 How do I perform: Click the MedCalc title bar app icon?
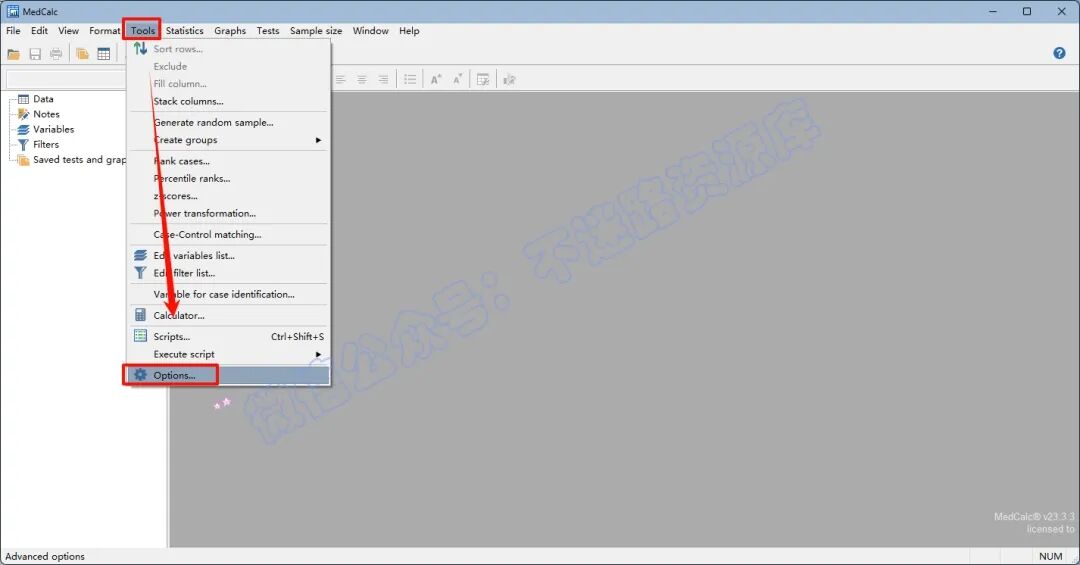click(12, 11)
